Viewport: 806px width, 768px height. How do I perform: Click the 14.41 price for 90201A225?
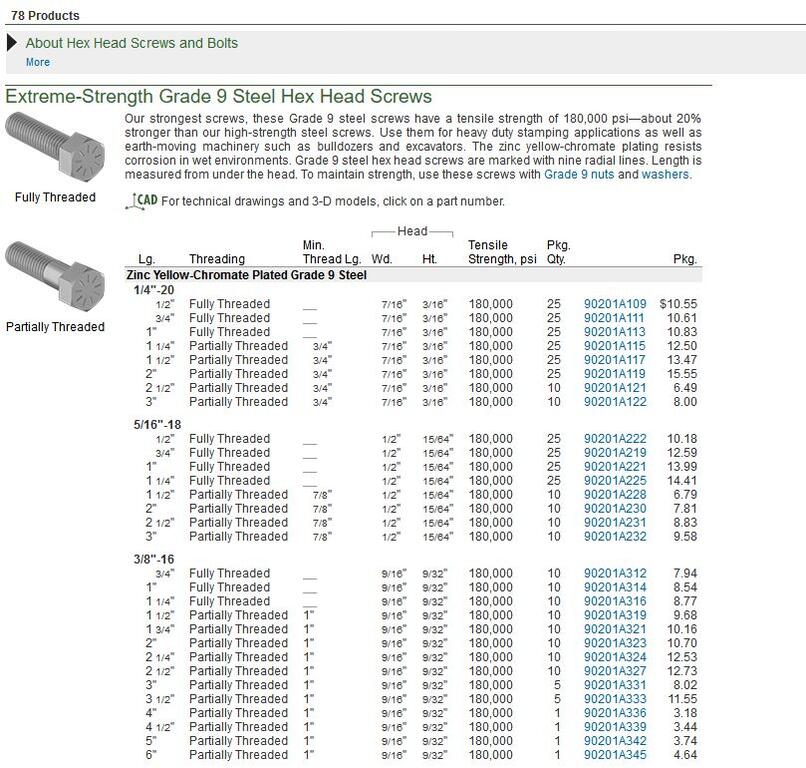pos(682,480)
